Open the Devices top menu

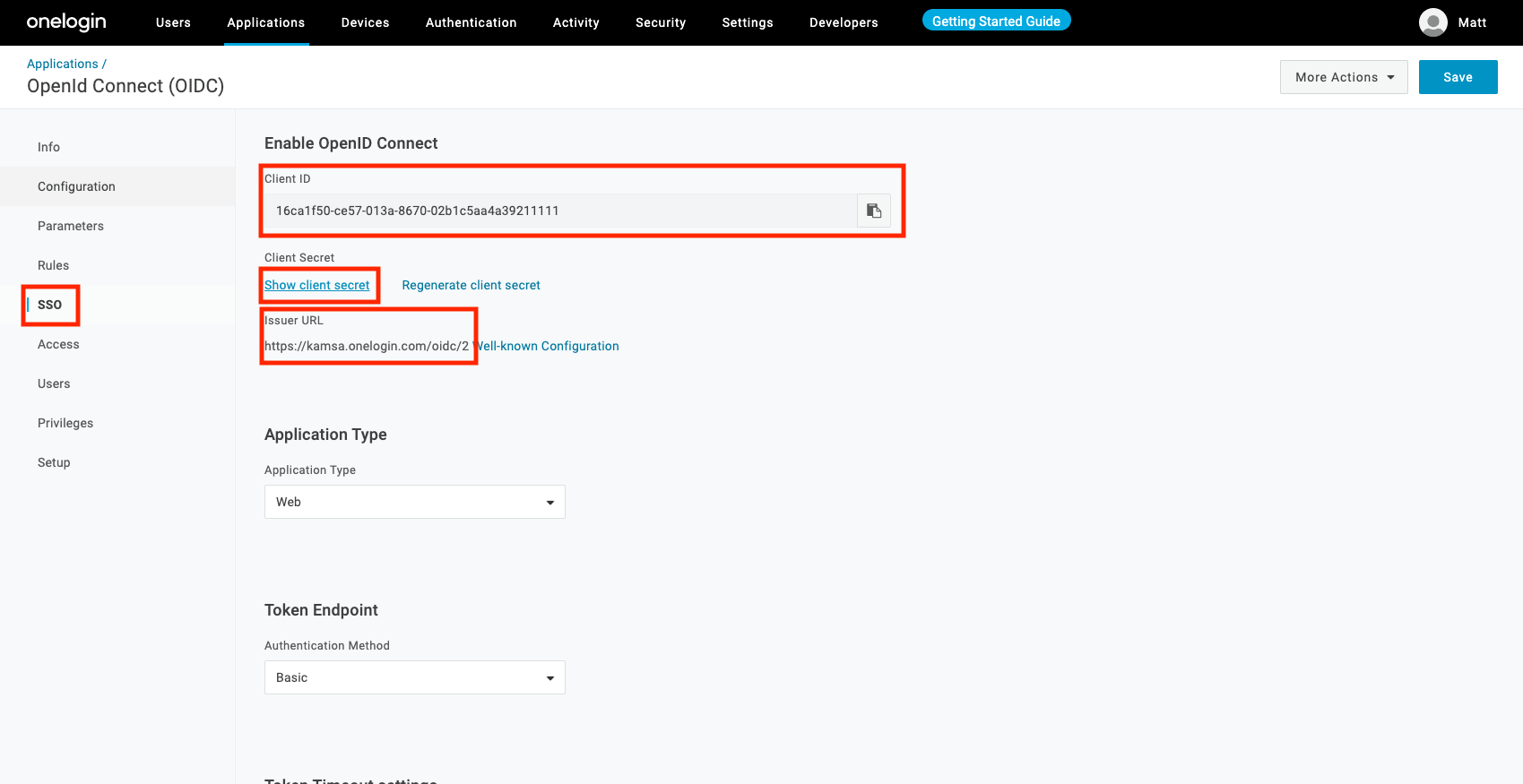(365, 22)
